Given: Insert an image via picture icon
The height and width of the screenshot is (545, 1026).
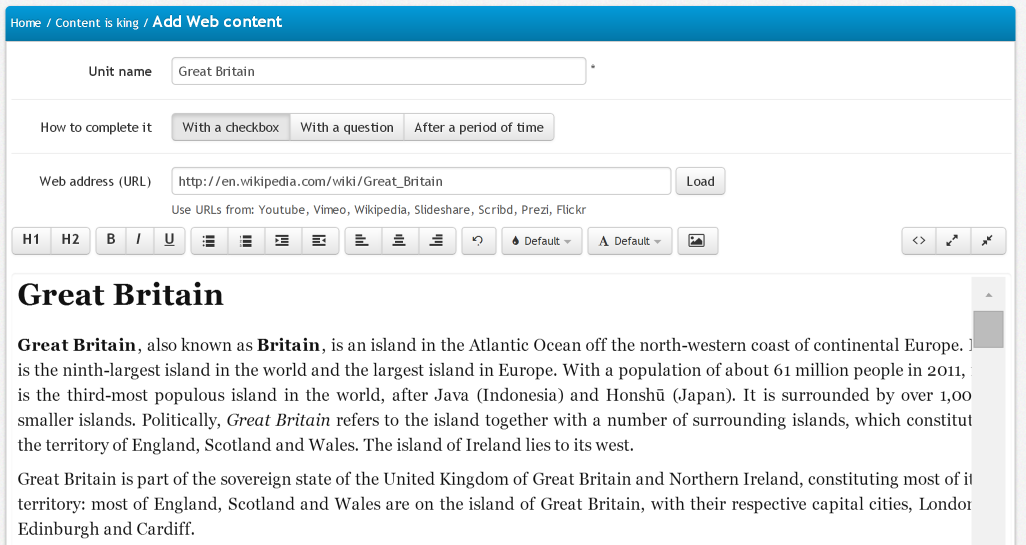Looking at the screenshot, I should pos(697,241).
